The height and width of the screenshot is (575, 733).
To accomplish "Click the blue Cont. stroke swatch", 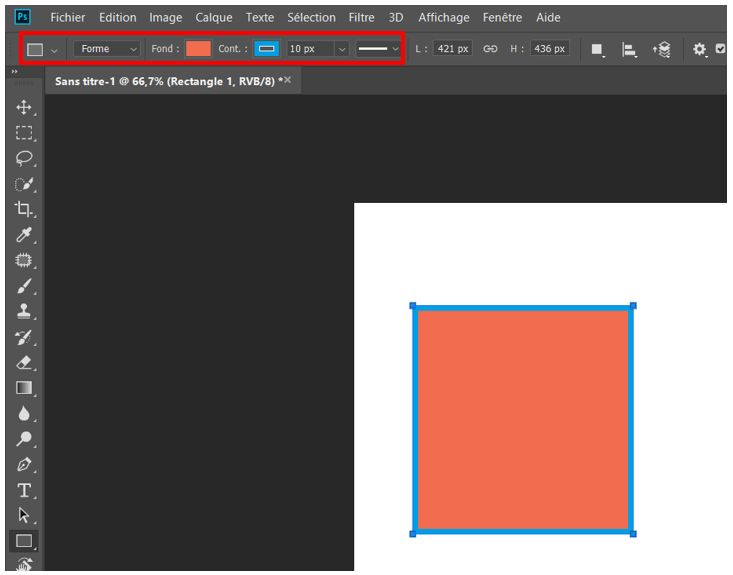I will pyautogui.click(x=266, y=49).
